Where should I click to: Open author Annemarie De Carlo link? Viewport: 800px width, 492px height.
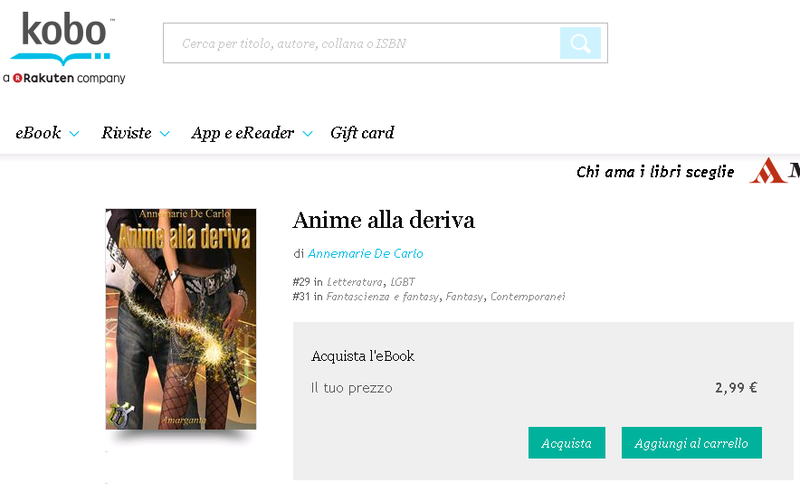365,254
